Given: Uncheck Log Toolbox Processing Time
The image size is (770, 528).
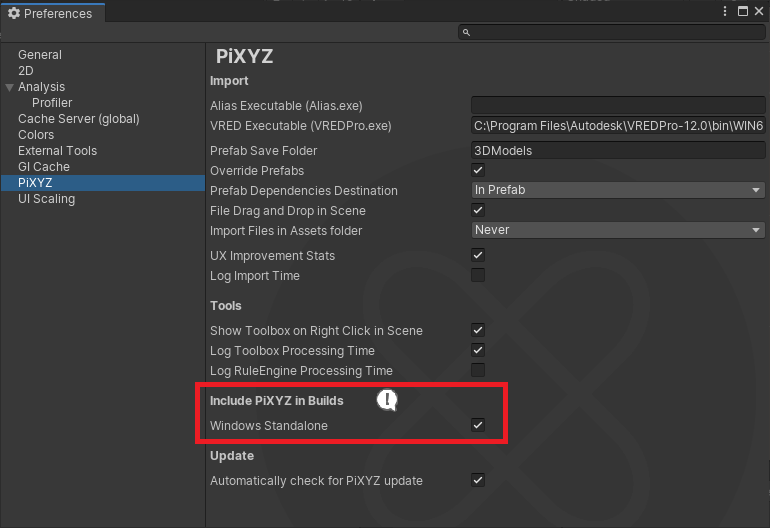Looking at the screenshot, I should 478,350.
